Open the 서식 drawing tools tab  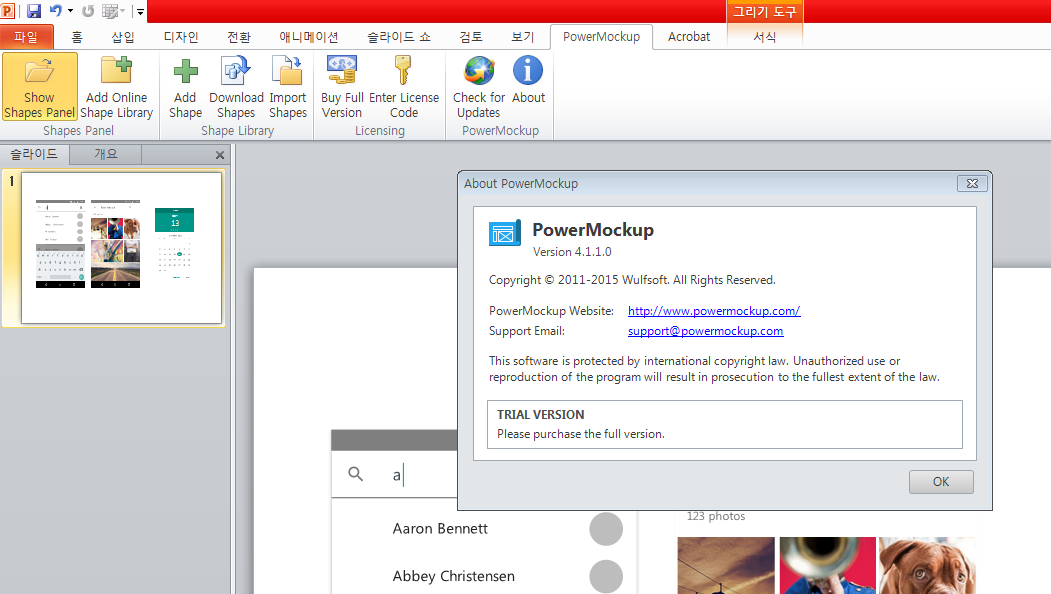(x=765, y=37)
